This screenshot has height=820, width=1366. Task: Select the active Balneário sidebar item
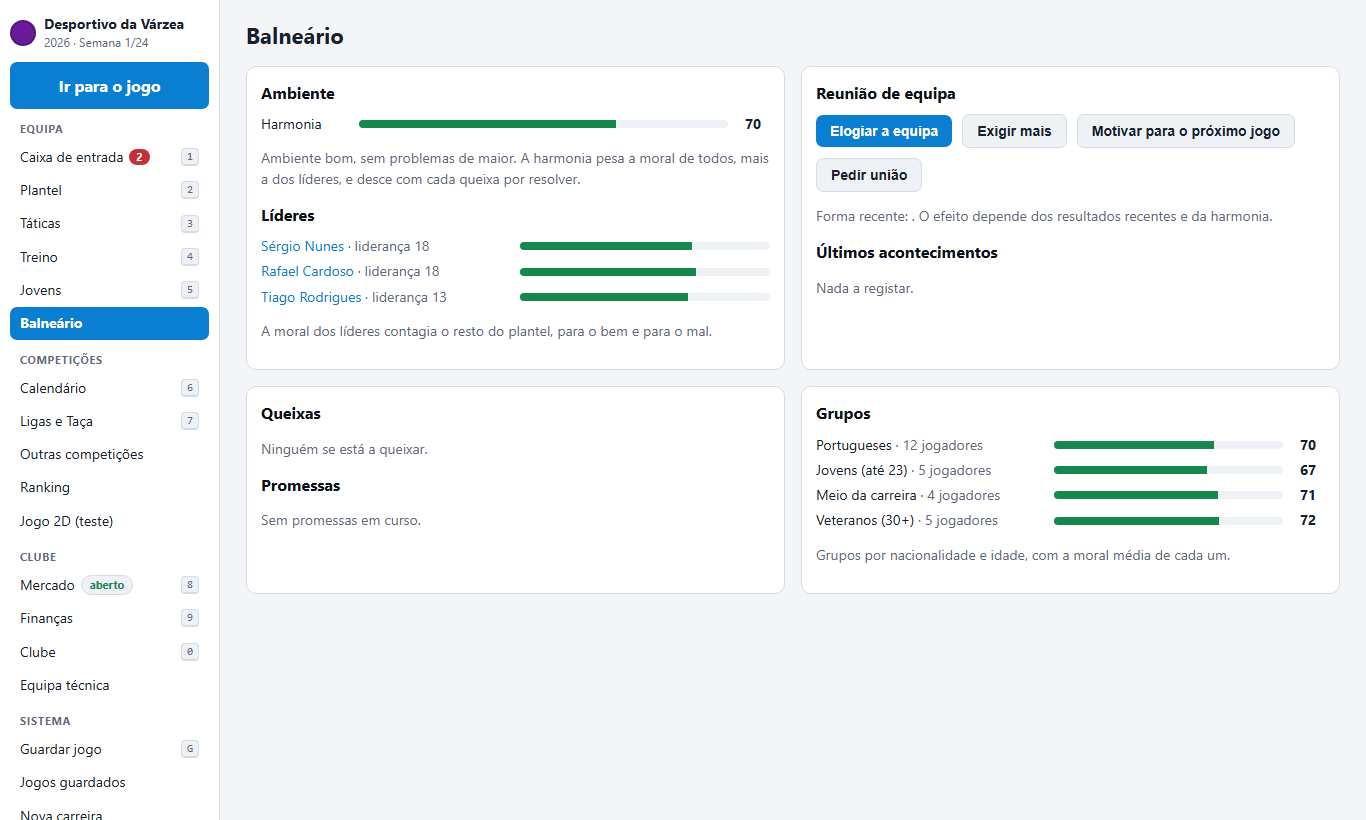[x=109, y=323]
